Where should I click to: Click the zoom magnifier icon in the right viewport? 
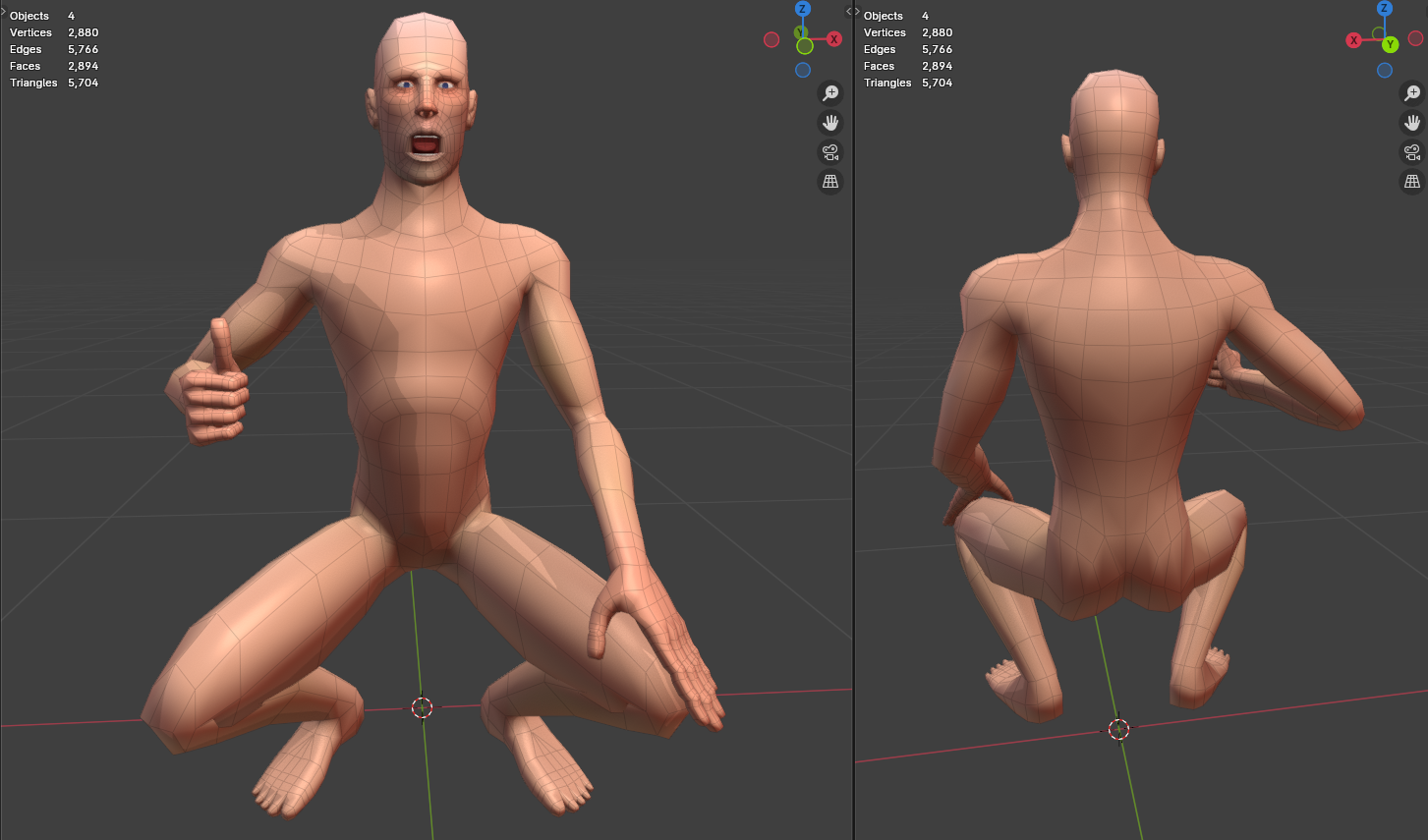click(1412, 93)
